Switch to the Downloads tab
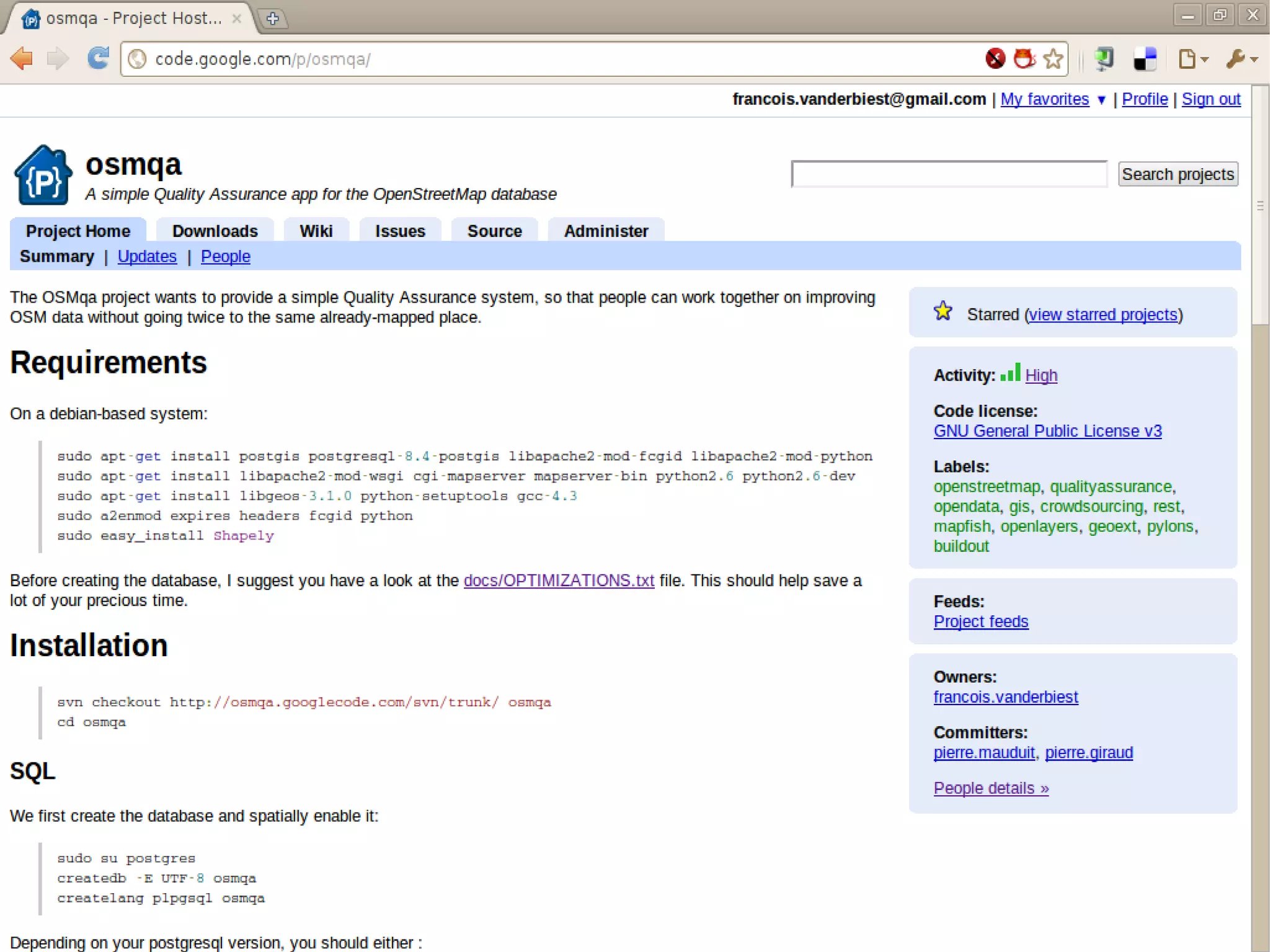The height and width of the screenshot is (952, 1270). pos(215,231)
